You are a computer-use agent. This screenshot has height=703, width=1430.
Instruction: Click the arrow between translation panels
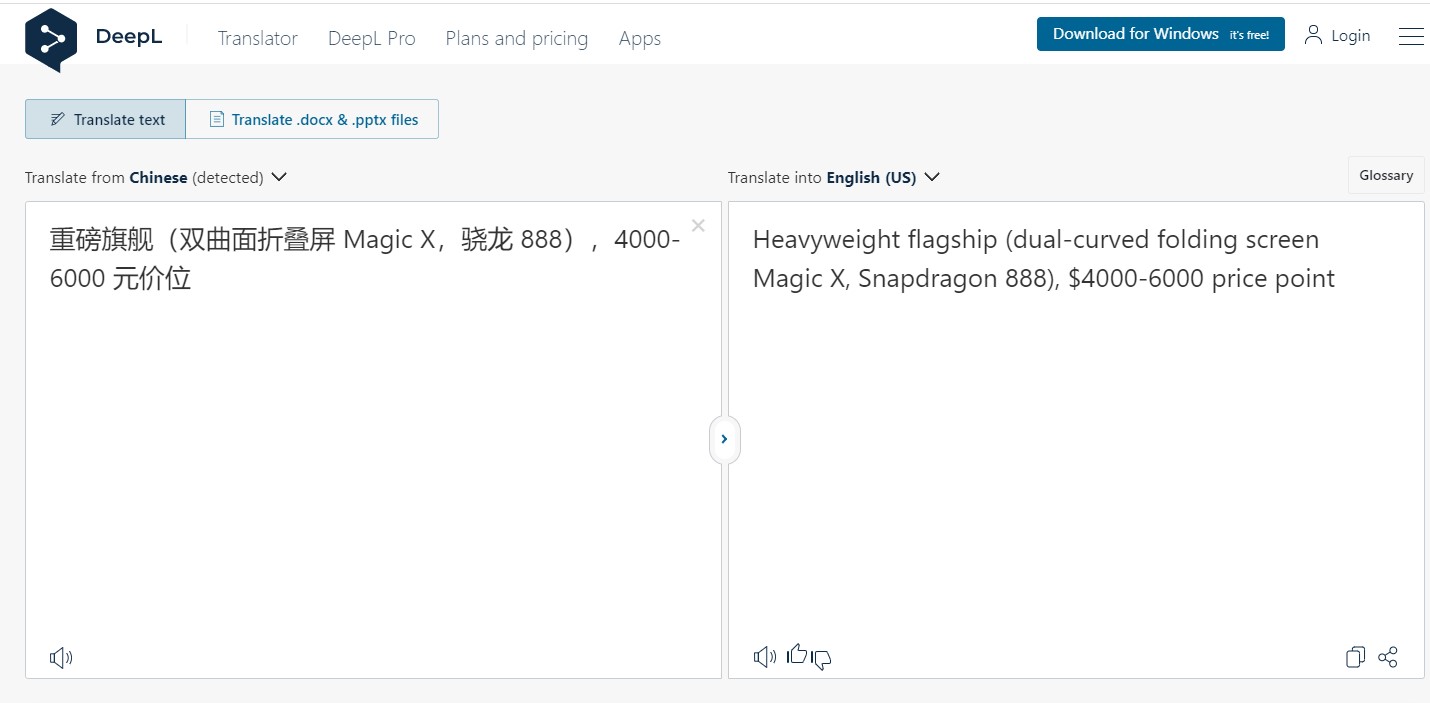tap(724, 439)
